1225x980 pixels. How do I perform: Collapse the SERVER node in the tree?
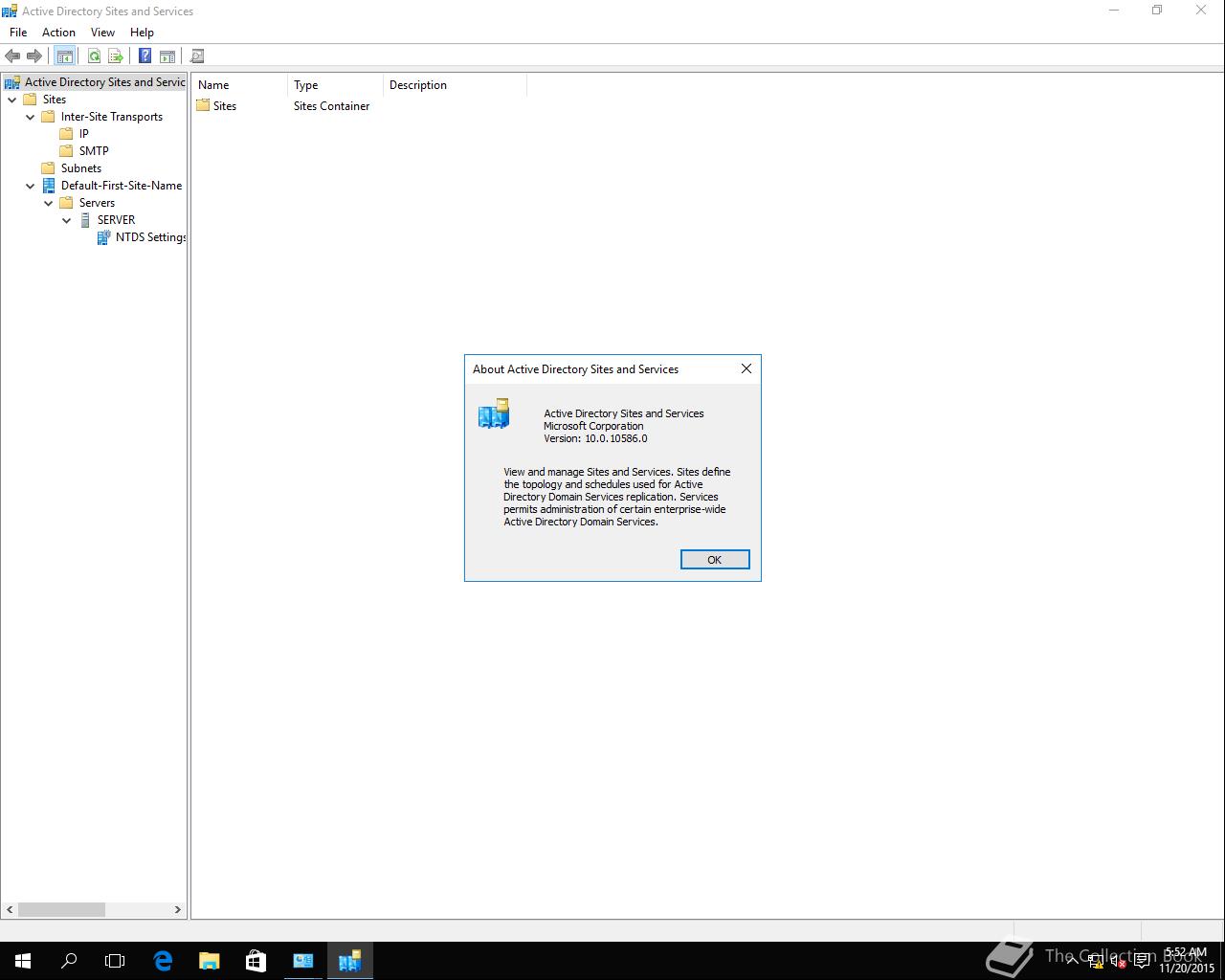[x=67, y=220]
